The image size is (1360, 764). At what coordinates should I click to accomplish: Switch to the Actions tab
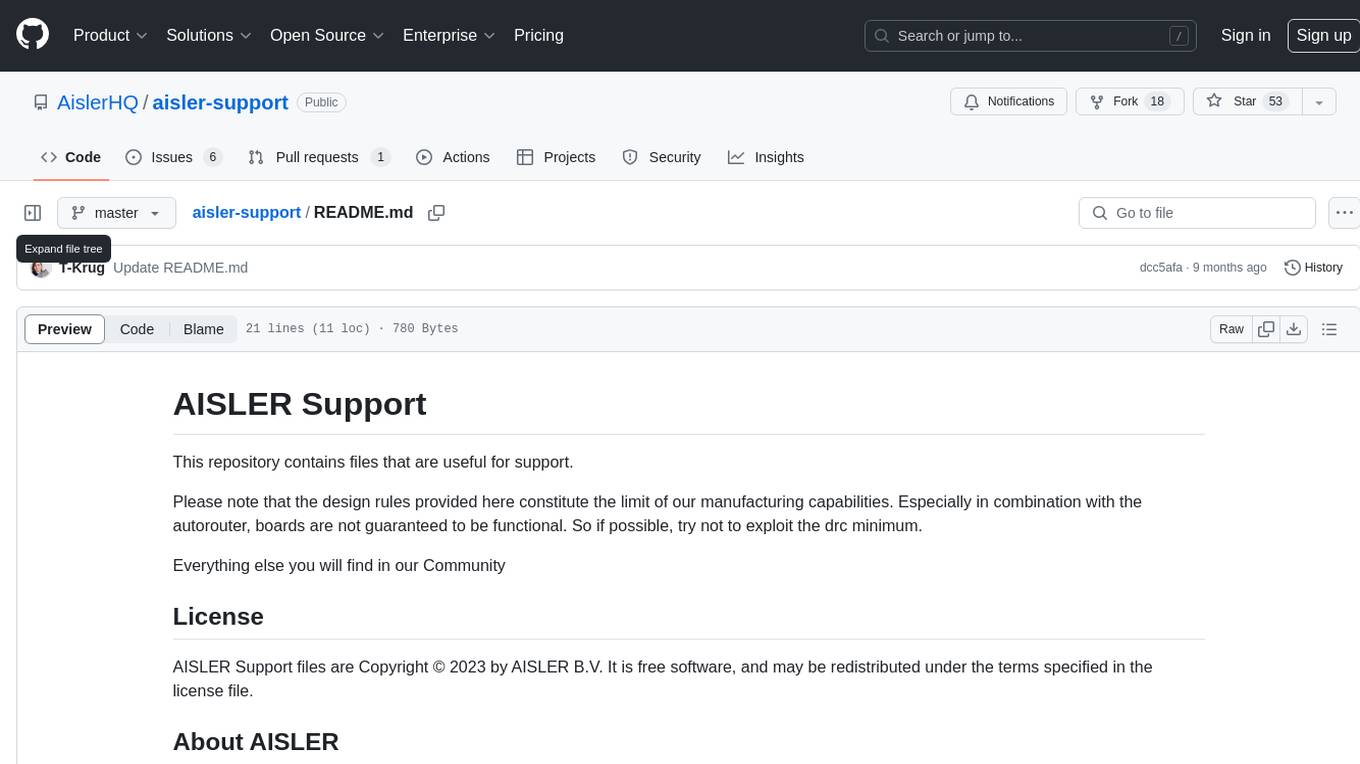[x=453, y=157]
